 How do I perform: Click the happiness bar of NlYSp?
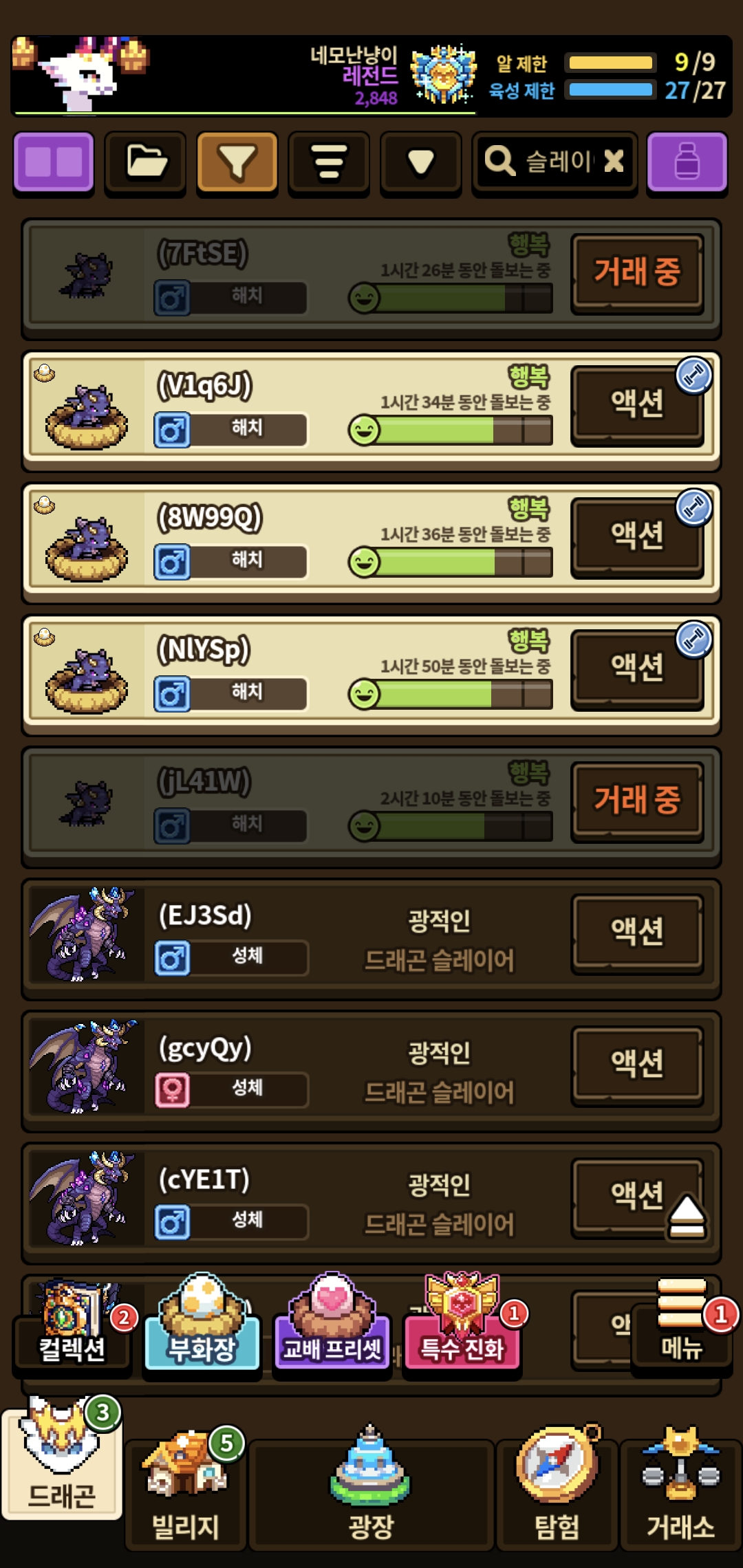point(451,694)
